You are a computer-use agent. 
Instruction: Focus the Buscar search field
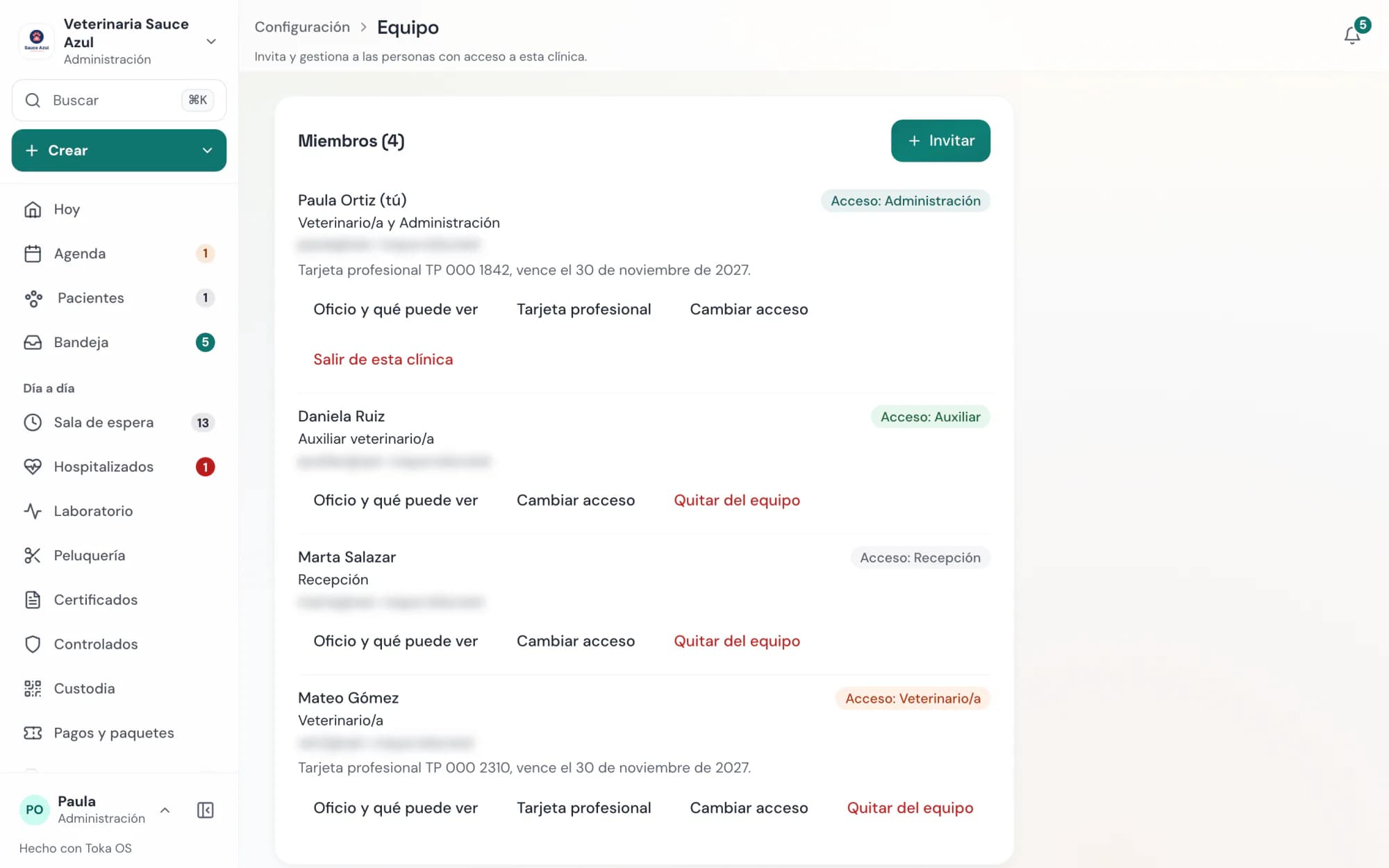click(119, 100)
